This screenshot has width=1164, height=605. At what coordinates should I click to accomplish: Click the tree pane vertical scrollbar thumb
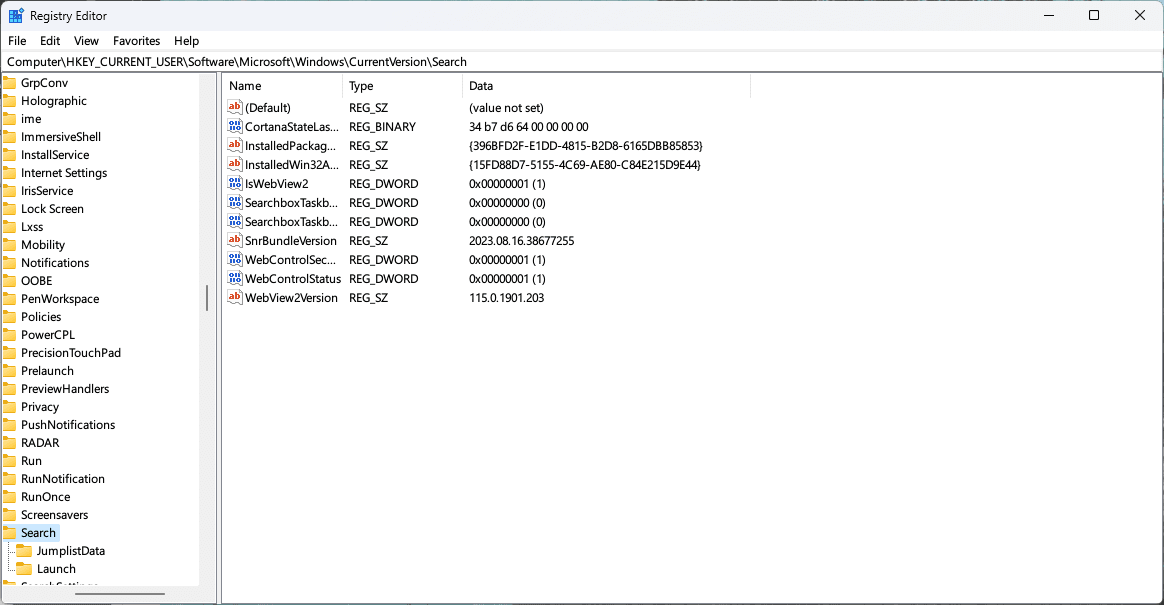point(207,298)
